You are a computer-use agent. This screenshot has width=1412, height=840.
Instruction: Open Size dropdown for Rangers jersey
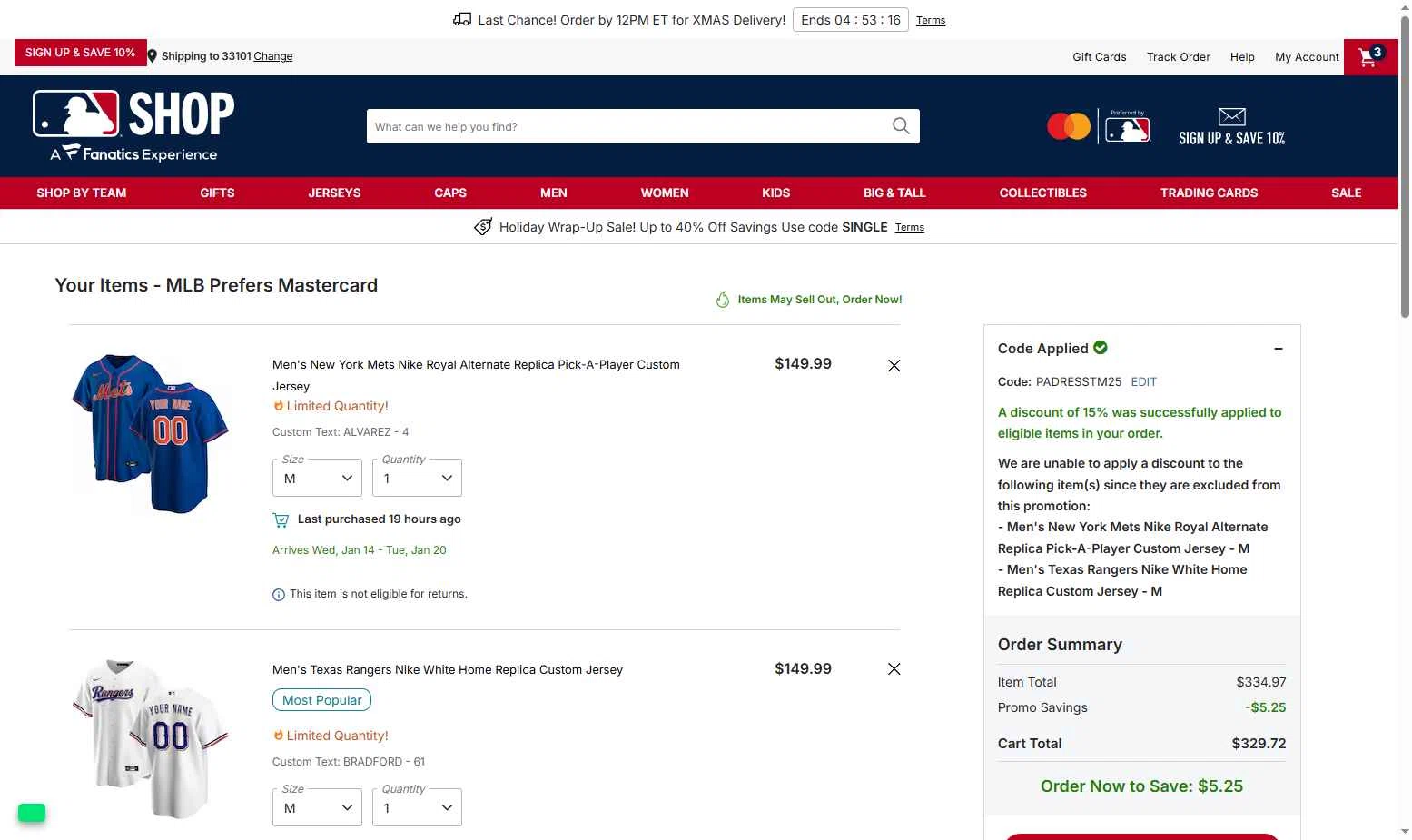(x=317, y=807)
